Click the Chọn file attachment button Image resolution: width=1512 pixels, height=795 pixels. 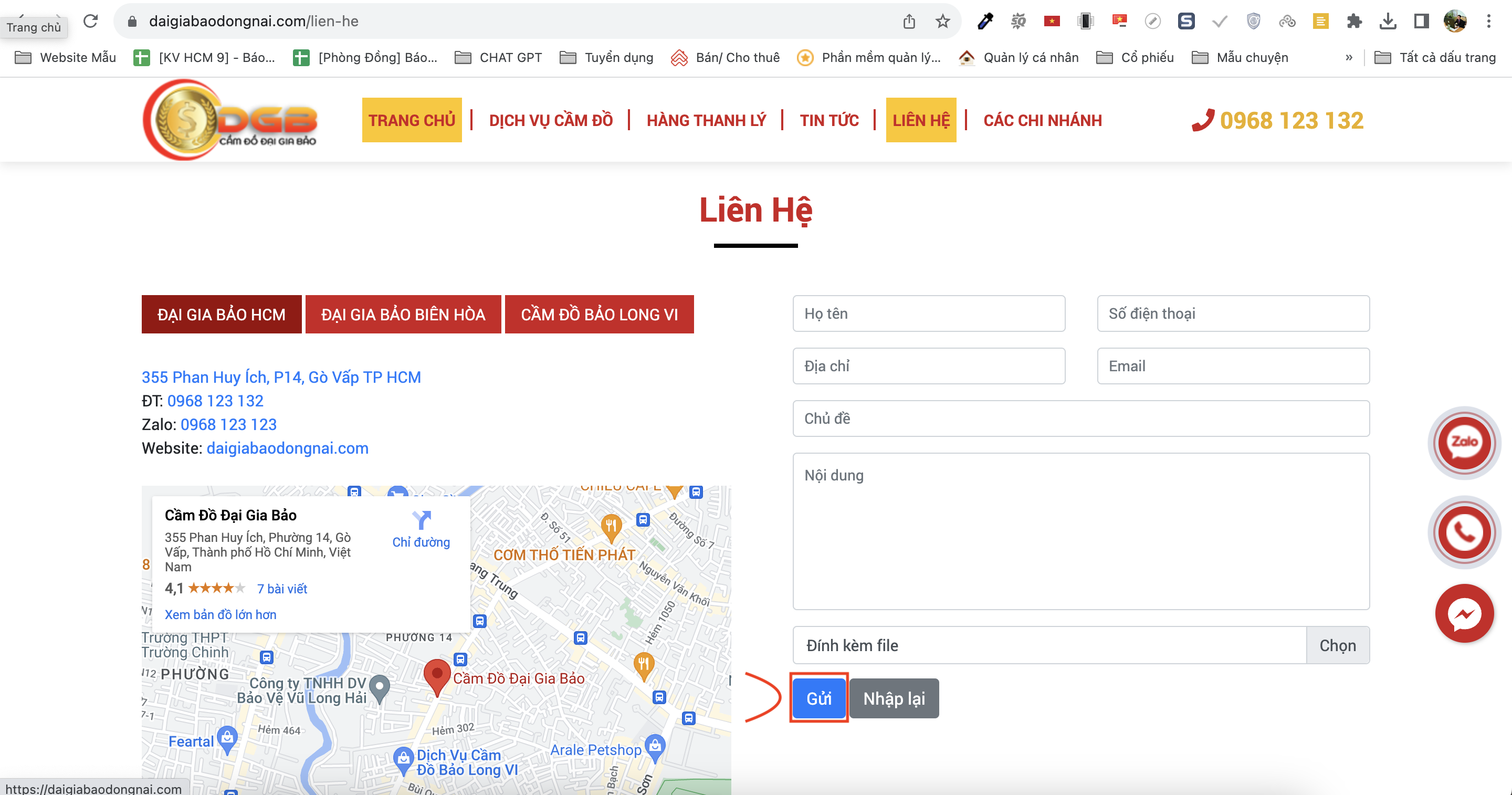pyautogui.click(x=1338, y=645)
